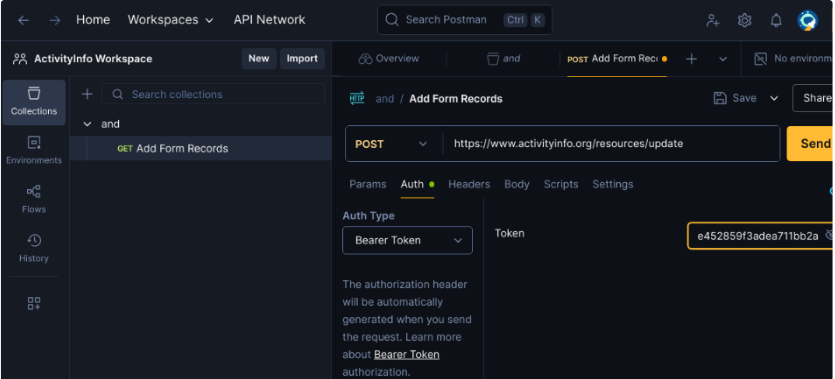Open the Collections sidebar panel
This screenshot has height=379, width=835.
[34, 102]
